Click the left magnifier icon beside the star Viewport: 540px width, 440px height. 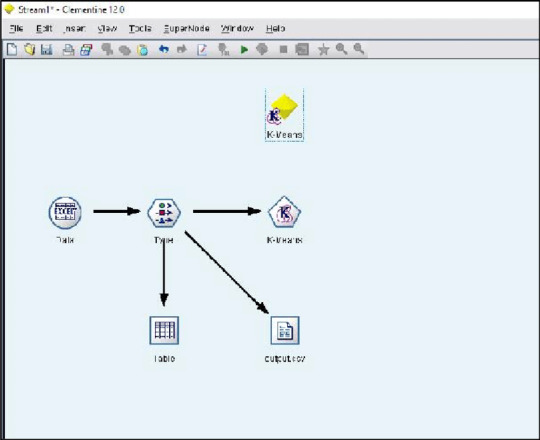[341, 49]
